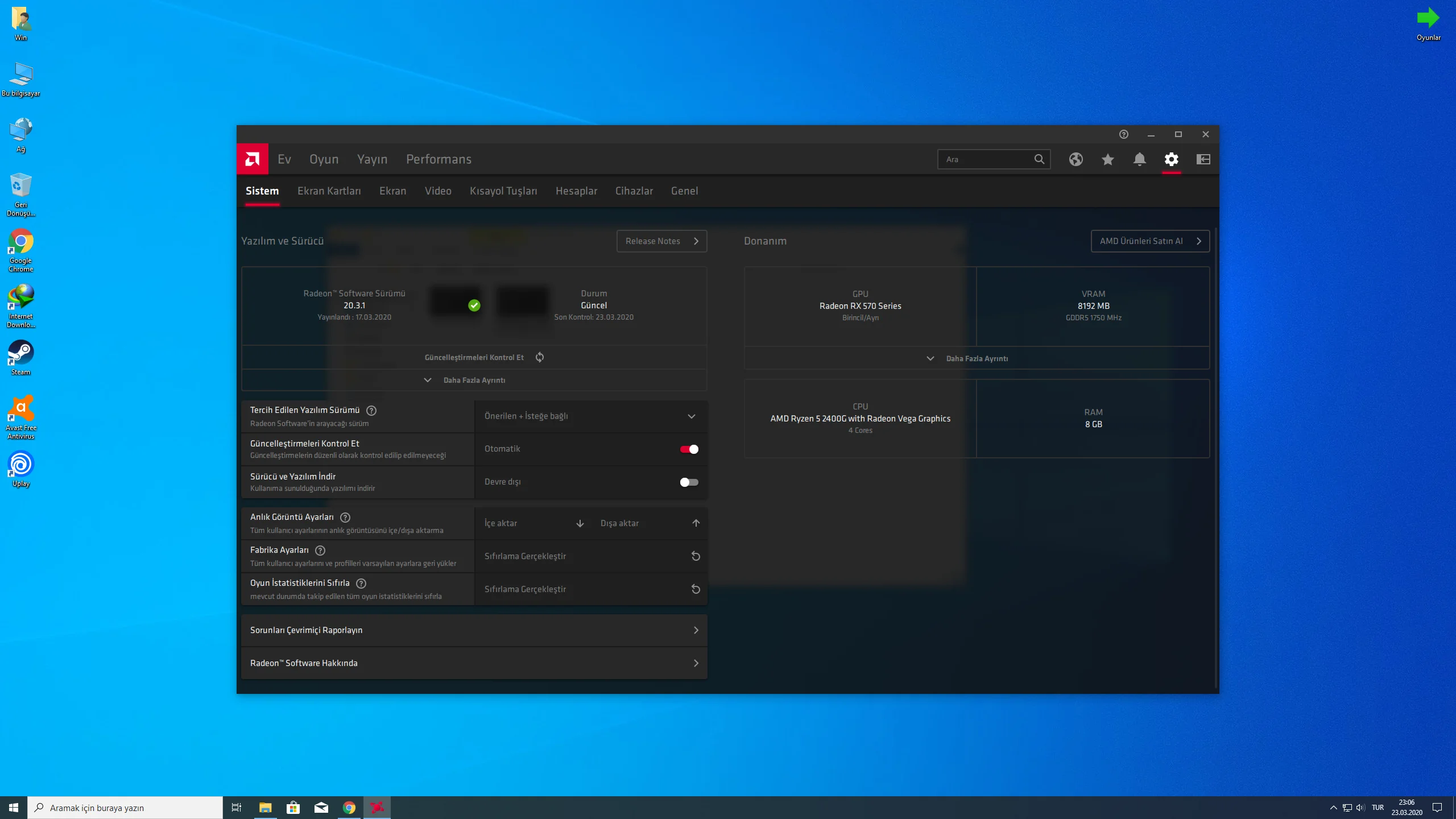
Task: Toggle the sidebar panel icon
Action: [1203, 159]
